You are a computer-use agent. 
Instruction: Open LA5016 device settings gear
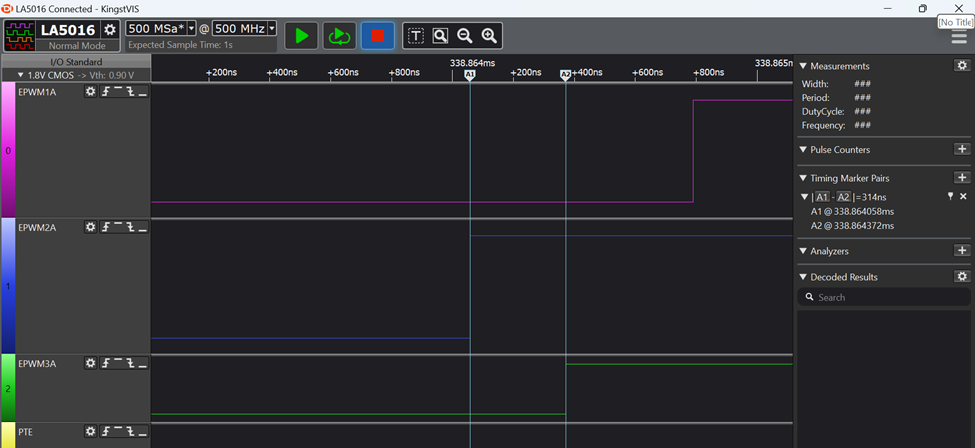pos(110,29)
